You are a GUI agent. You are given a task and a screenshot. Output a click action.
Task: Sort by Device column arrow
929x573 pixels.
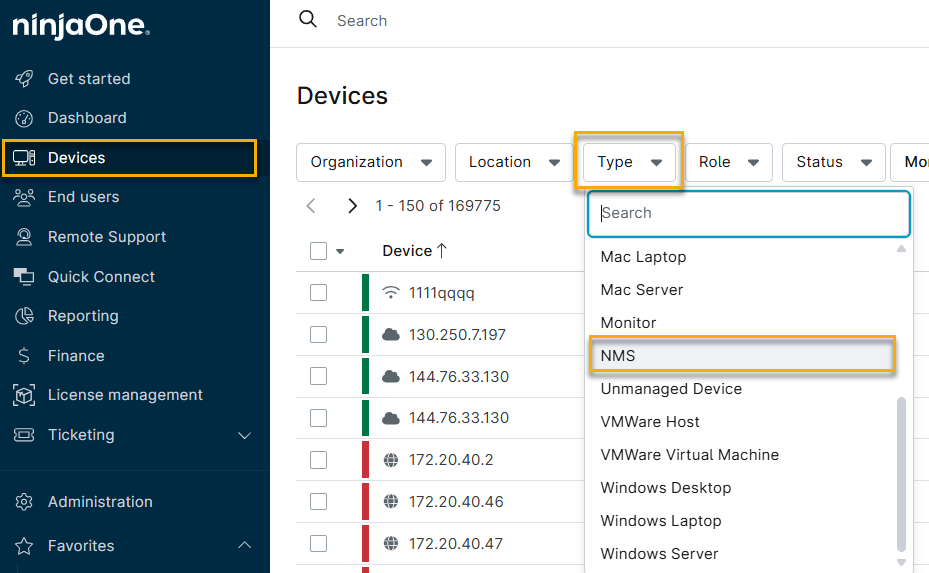441,251
